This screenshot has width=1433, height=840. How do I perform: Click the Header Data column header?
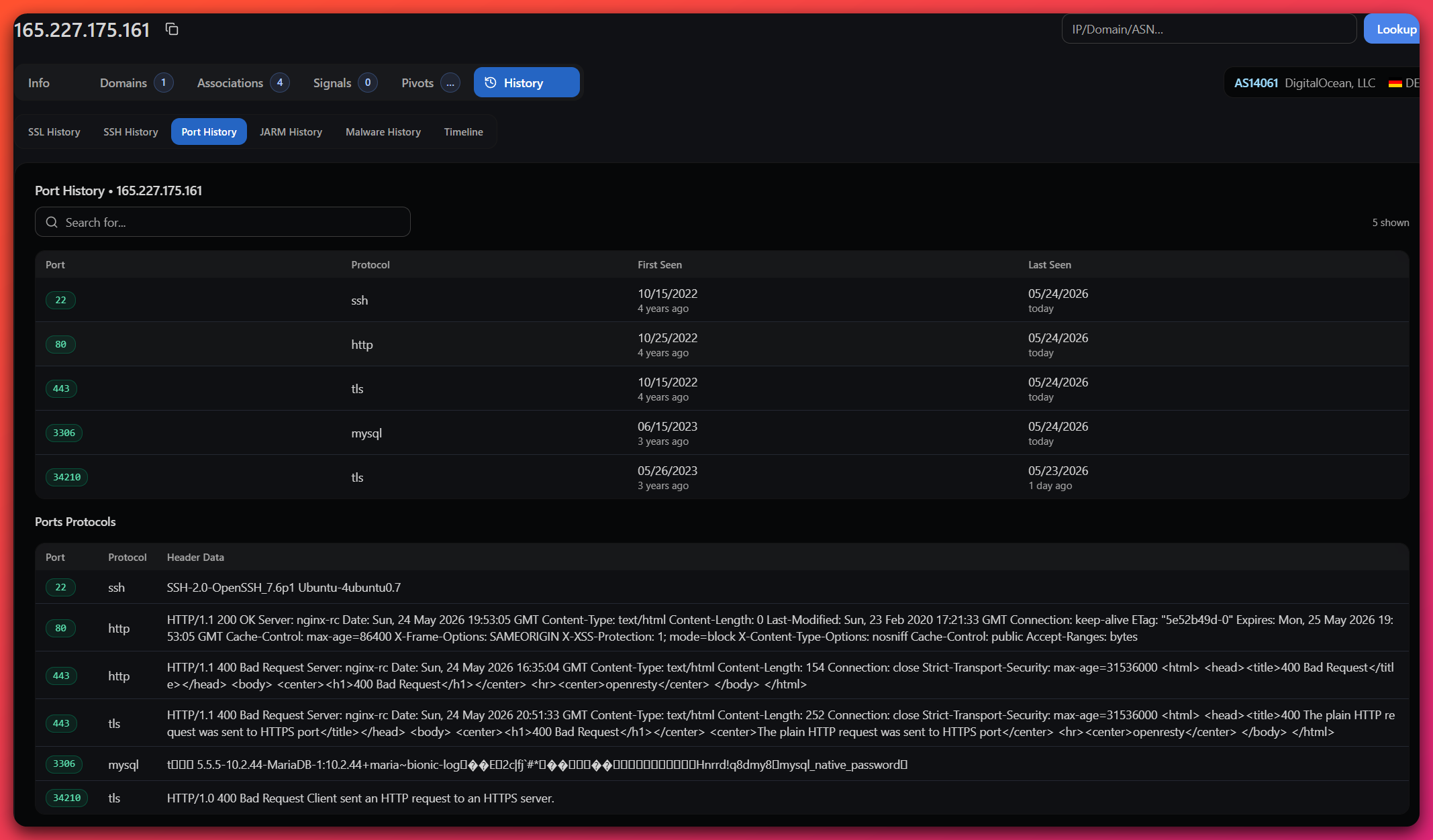[195, 557]
